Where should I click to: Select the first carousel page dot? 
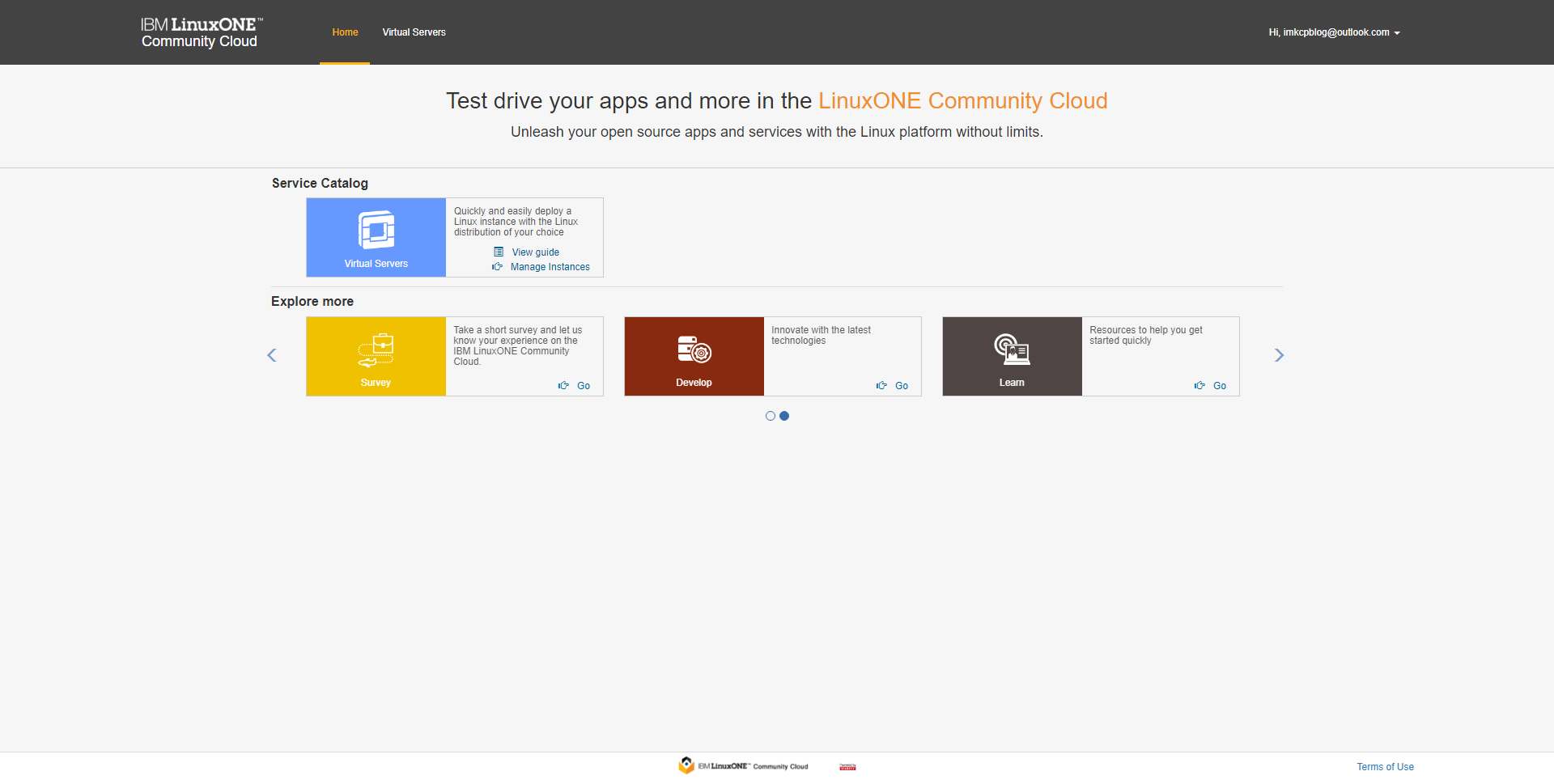[x=771, y=416]
